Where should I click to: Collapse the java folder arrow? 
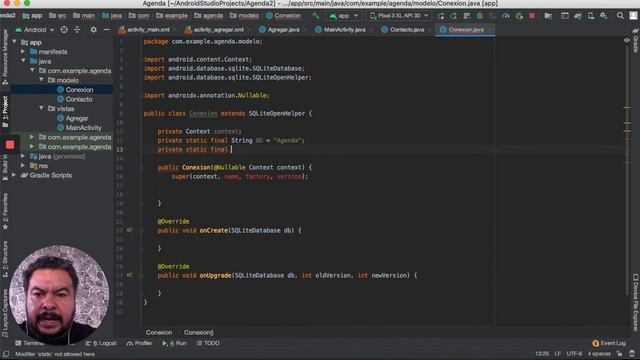pyautogui.click(x=23, y=61)
